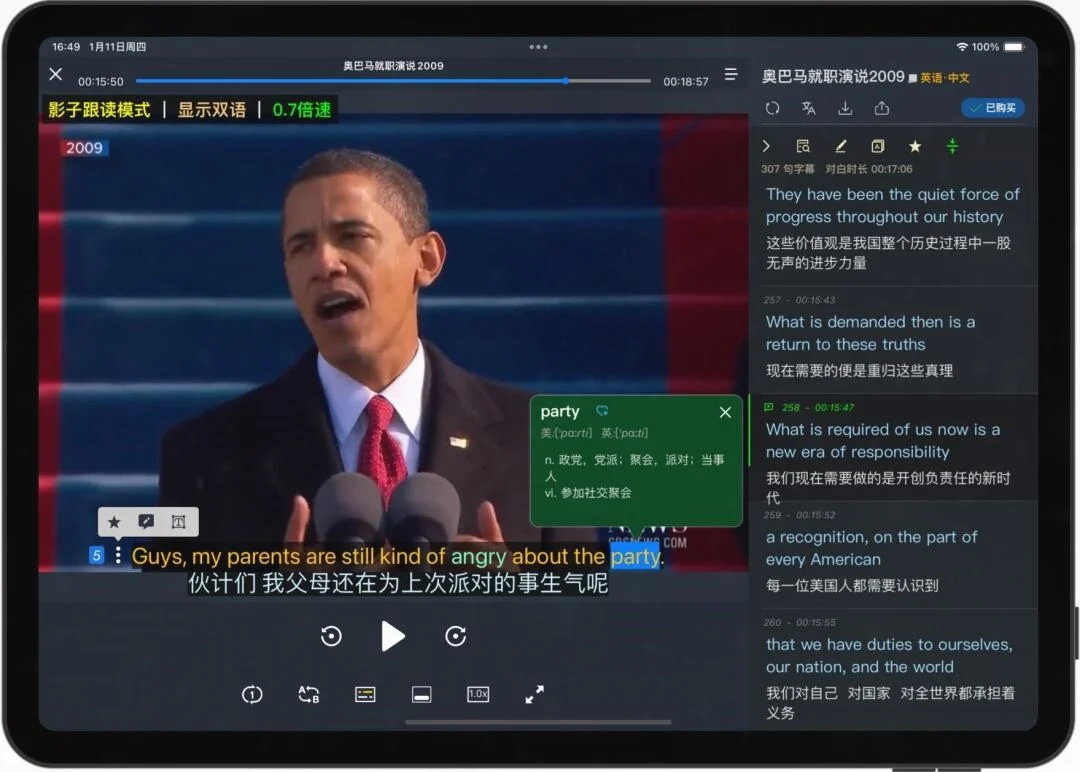Click the translate language icon
This screenshot has height=772, width=1080.
coord(809,108)
